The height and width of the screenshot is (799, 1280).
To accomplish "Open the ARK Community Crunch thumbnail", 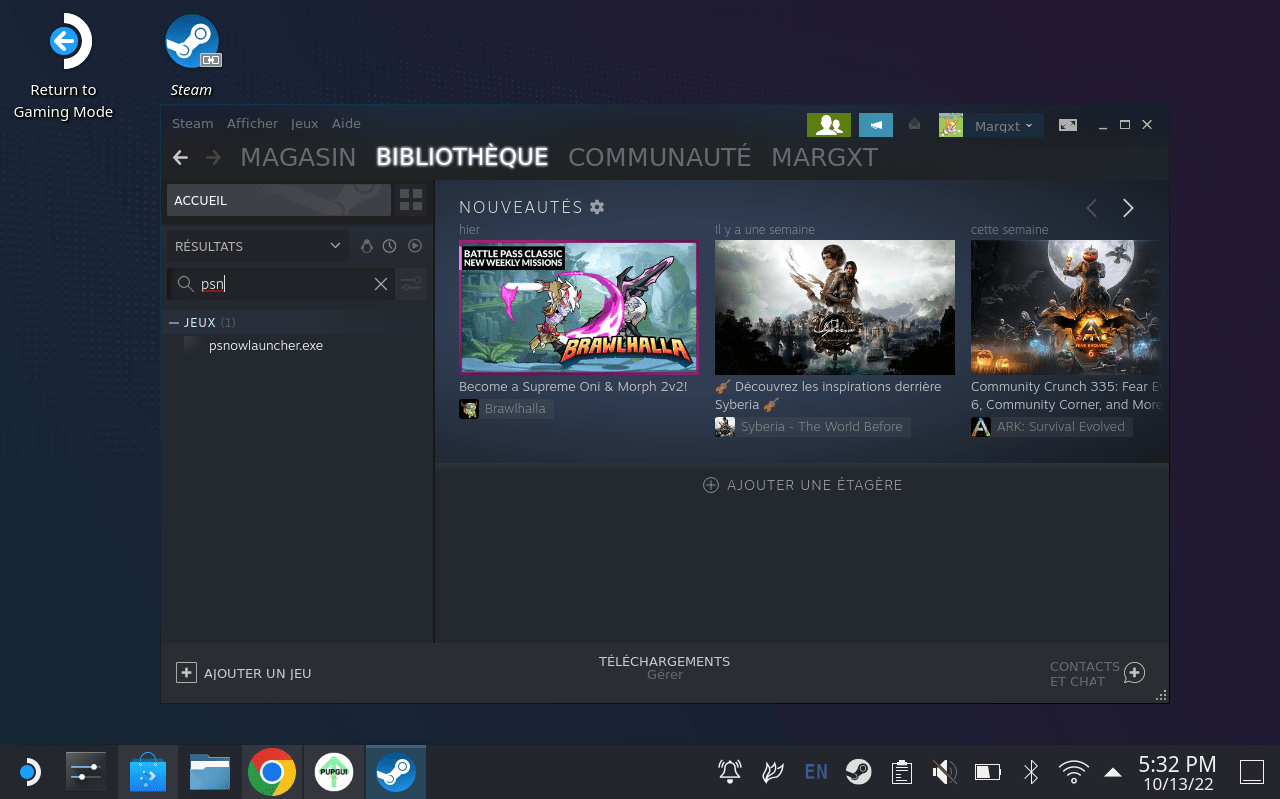I will [x=1066, y=307].
